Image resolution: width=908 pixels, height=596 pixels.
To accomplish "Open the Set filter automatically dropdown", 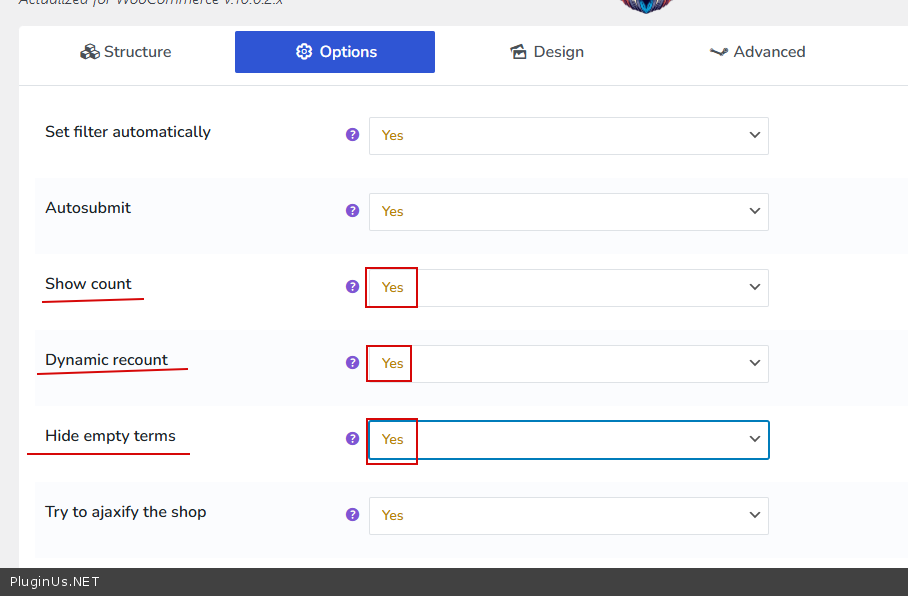I will [x=568, y=135].
